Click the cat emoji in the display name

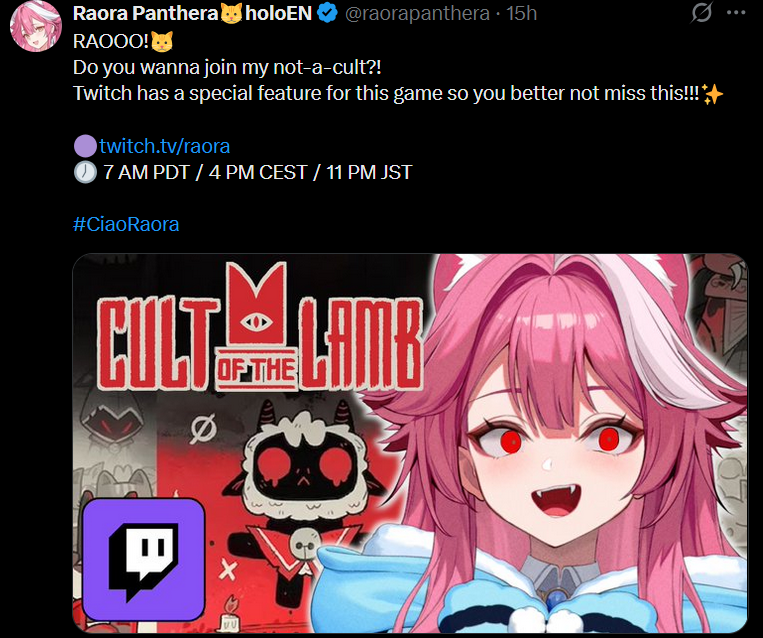point(232,14)
